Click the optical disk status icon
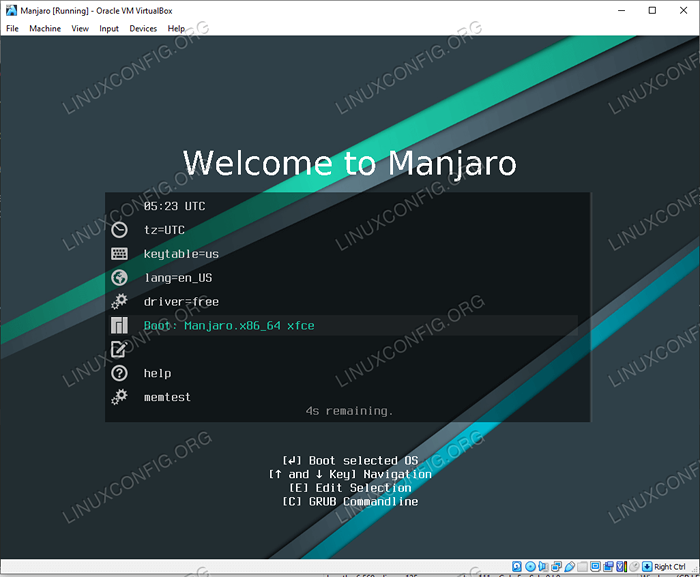Viewport: 700px width, 577px height. click(x=530, y=567)
